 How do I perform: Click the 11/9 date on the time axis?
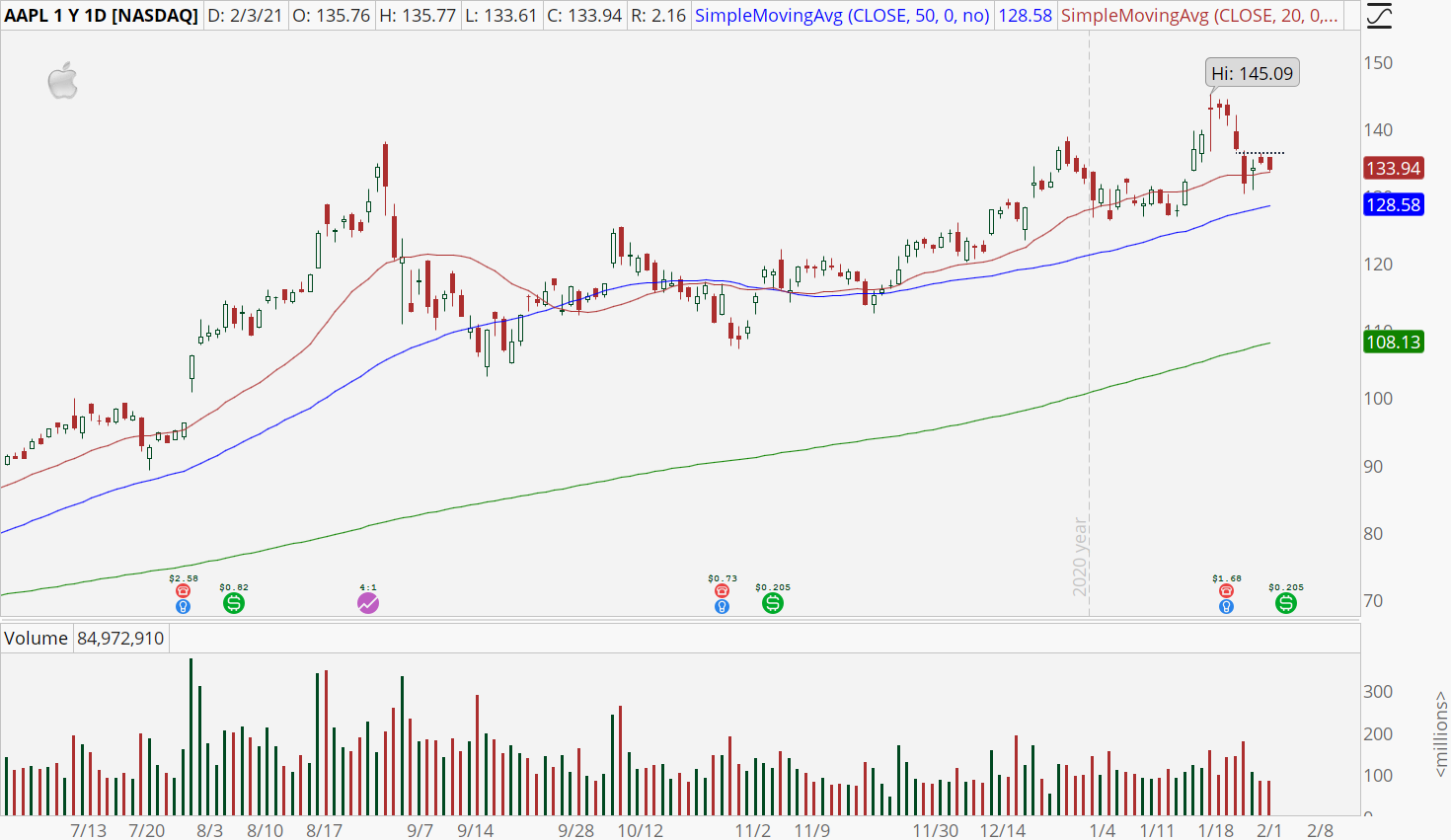[812, 830]
